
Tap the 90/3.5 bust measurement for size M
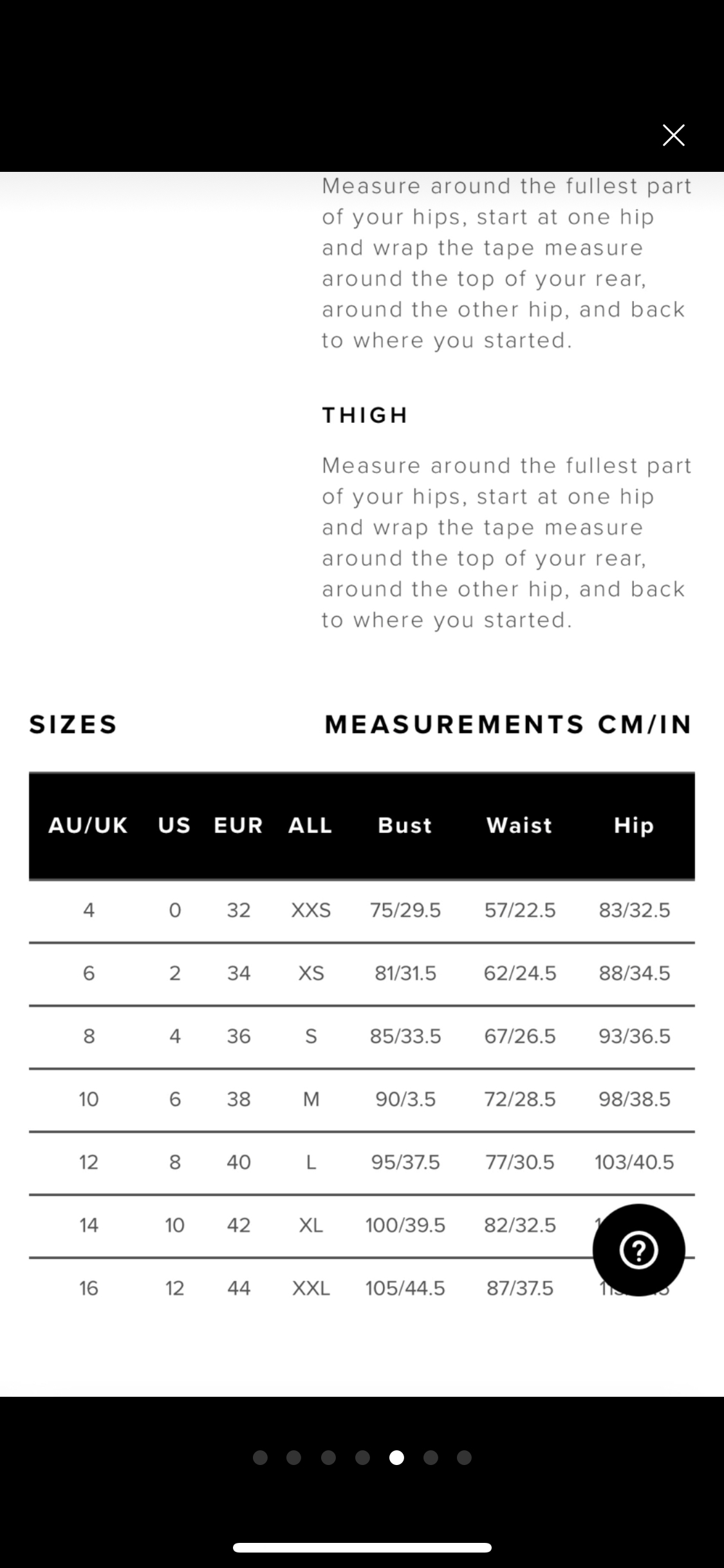405,1099
